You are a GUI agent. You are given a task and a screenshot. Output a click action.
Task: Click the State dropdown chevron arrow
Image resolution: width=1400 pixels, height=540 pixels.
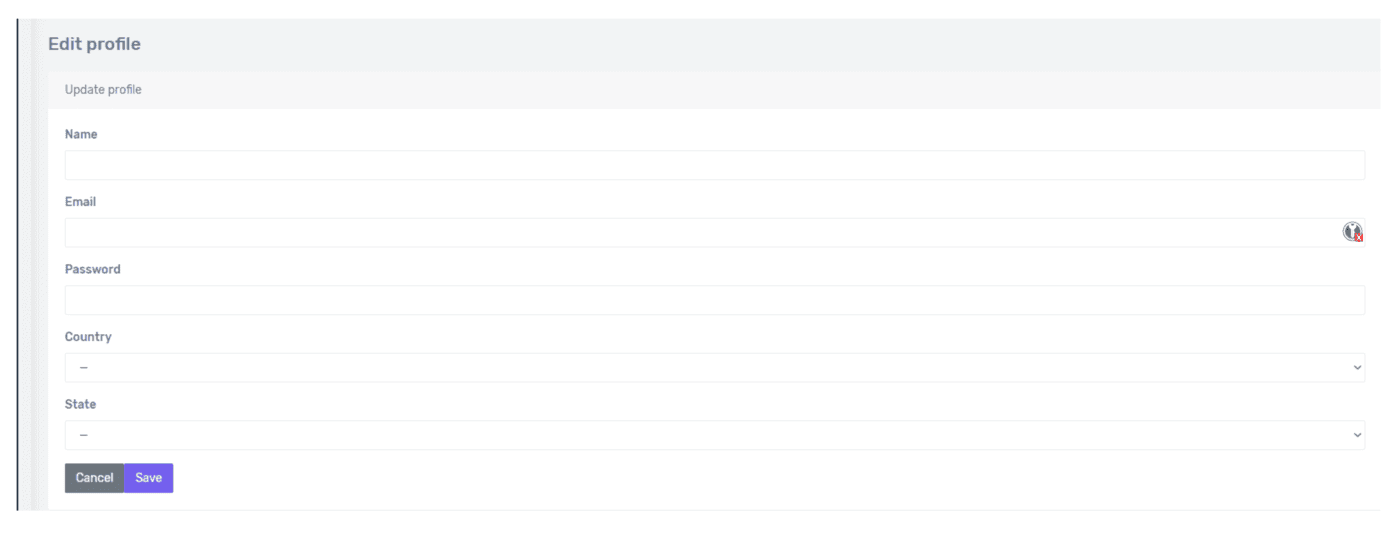click(1357, 435)
